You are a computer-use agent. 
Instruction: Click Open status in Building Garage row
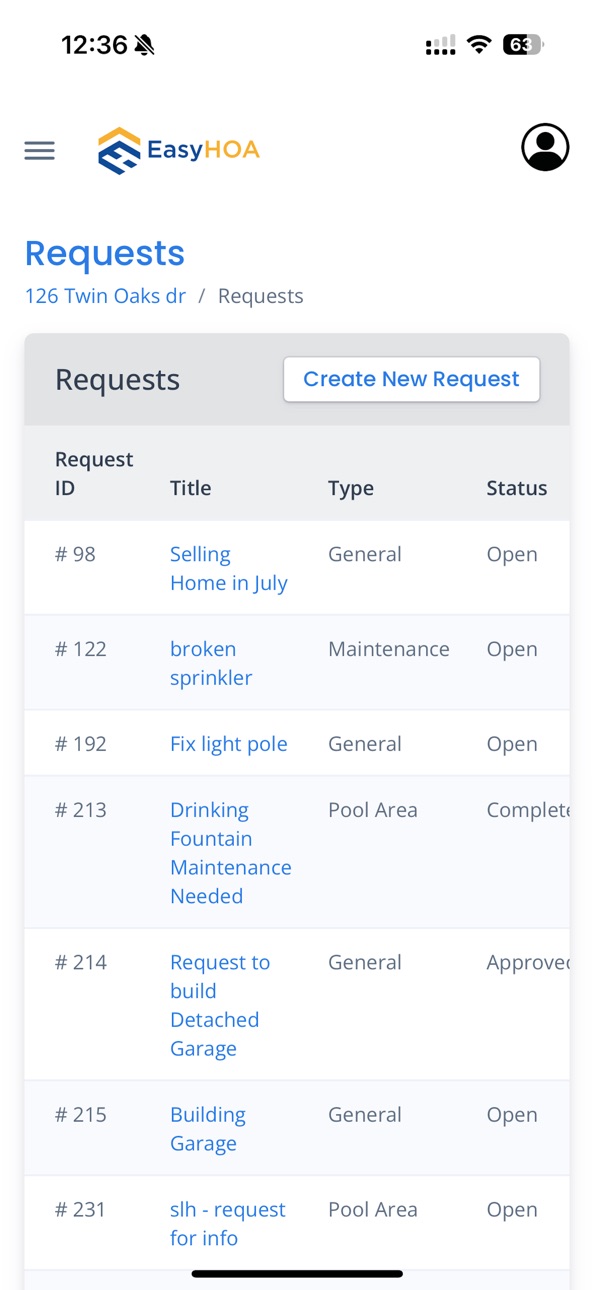512,1114
